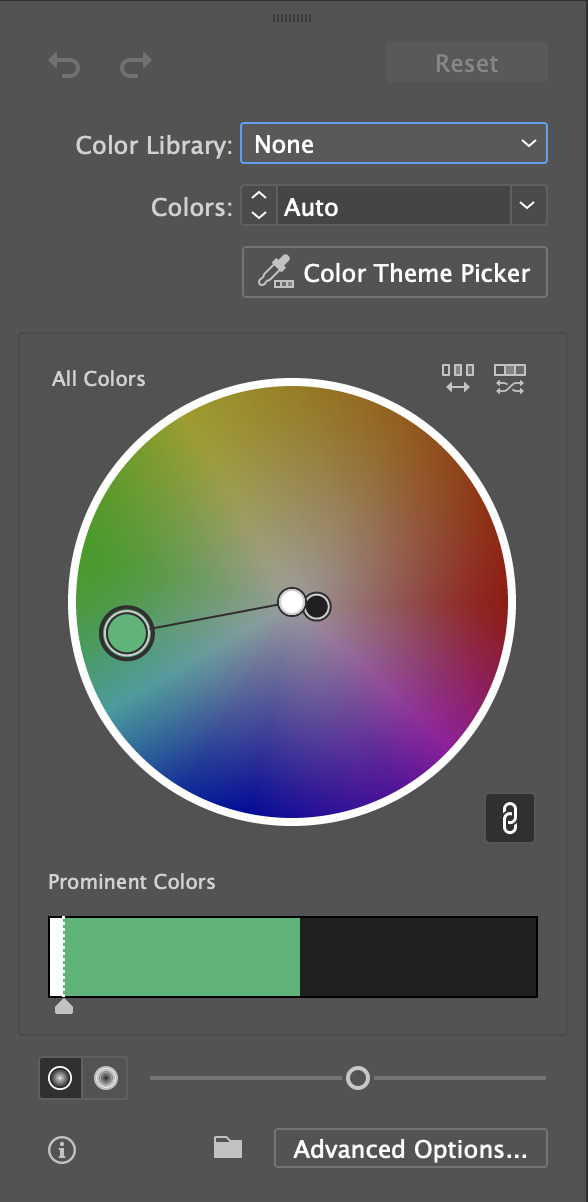588x1202 pixels.
Task: Click the change color order icon
Action: (457, 378)
